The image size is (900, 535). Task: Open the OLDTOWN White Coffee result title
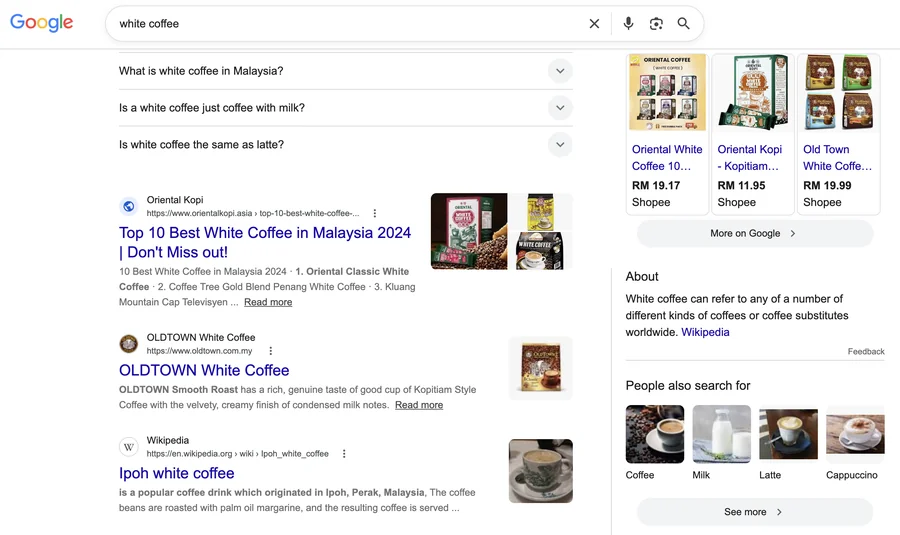(204, 370)
